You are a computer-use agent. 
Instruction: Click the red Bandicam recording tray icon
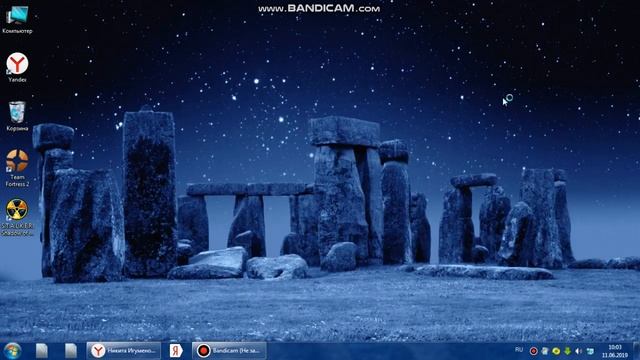(x=533, y=351)
